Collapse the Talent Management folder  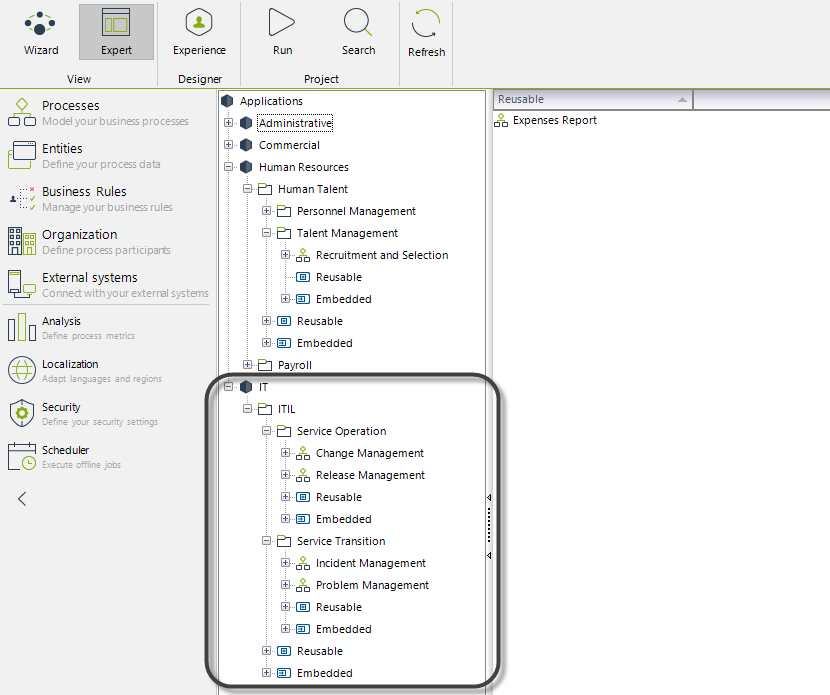(x=266, y=232)
